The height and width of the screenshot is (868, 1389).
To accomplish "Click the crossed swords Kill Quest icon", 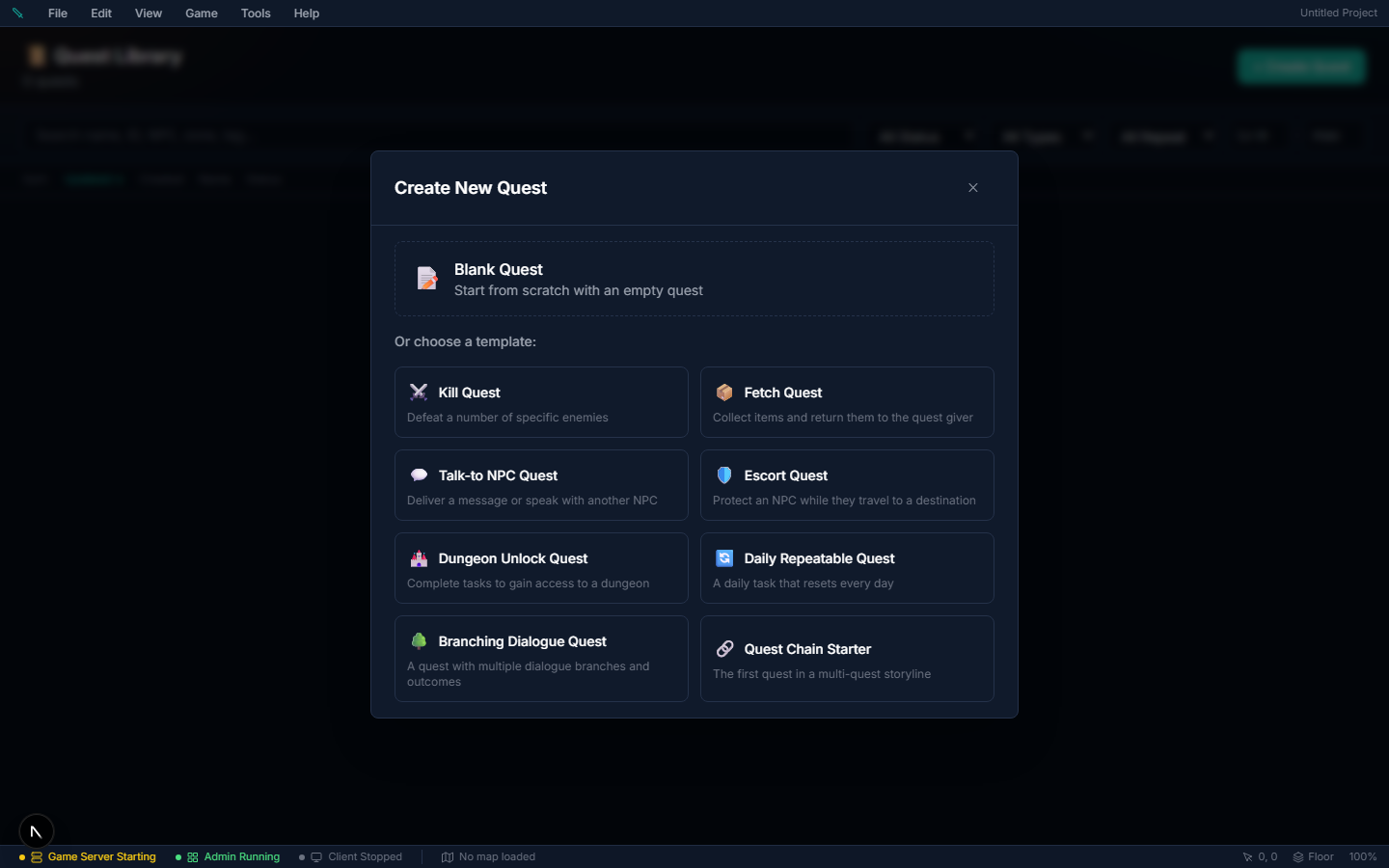I will [419, 392].
